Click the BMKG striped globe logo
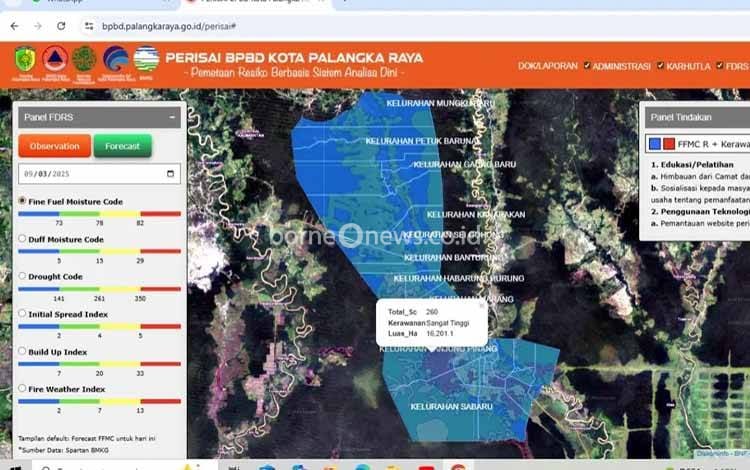Screen dimensions: 750x470 146,58
